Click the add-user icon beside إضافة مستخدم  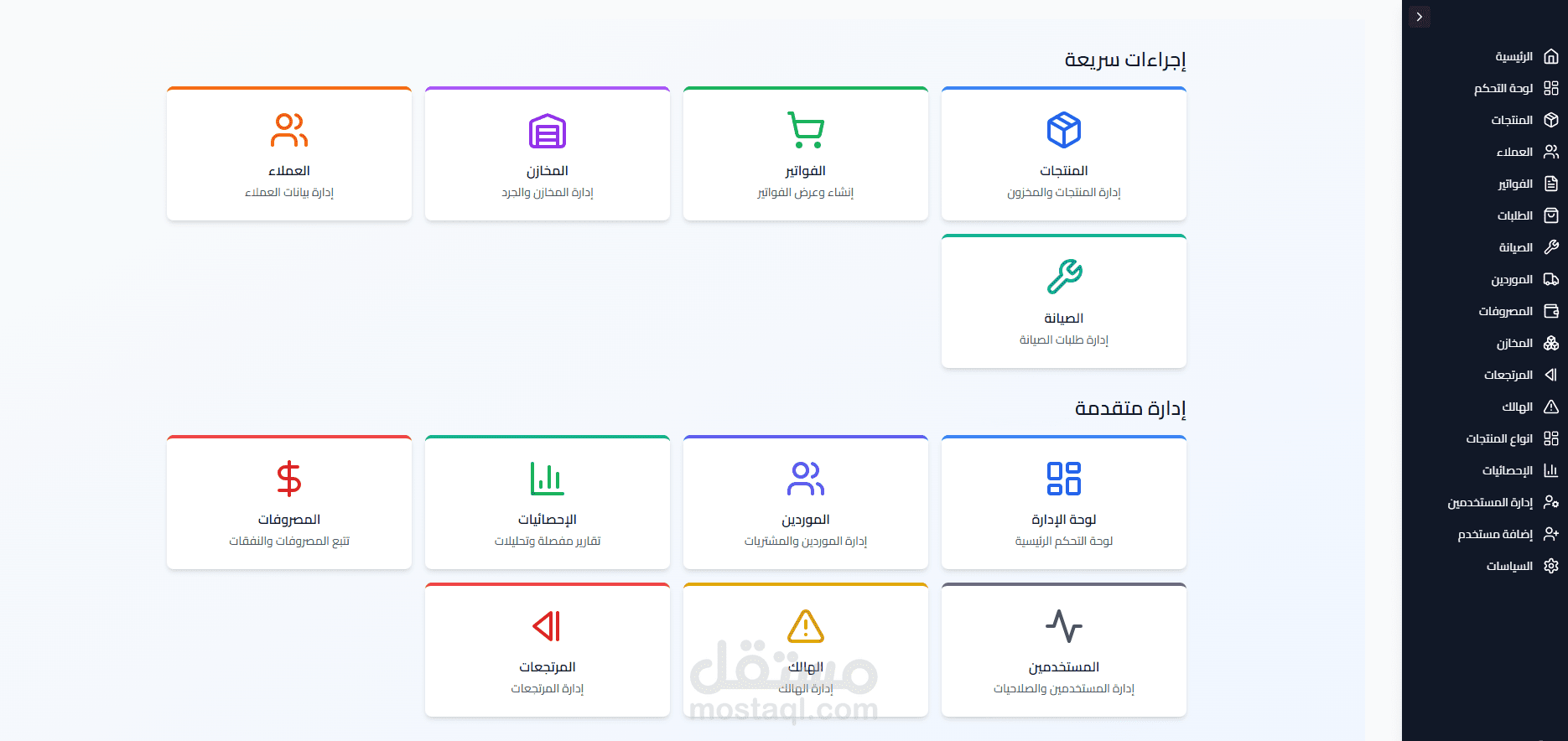point(1551,534)
